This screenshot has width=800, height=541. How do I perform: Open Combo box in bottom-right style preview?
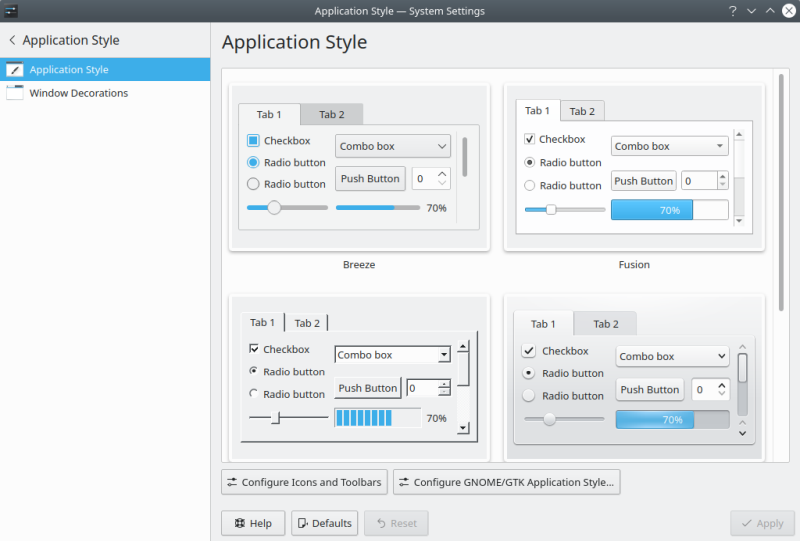672,356
